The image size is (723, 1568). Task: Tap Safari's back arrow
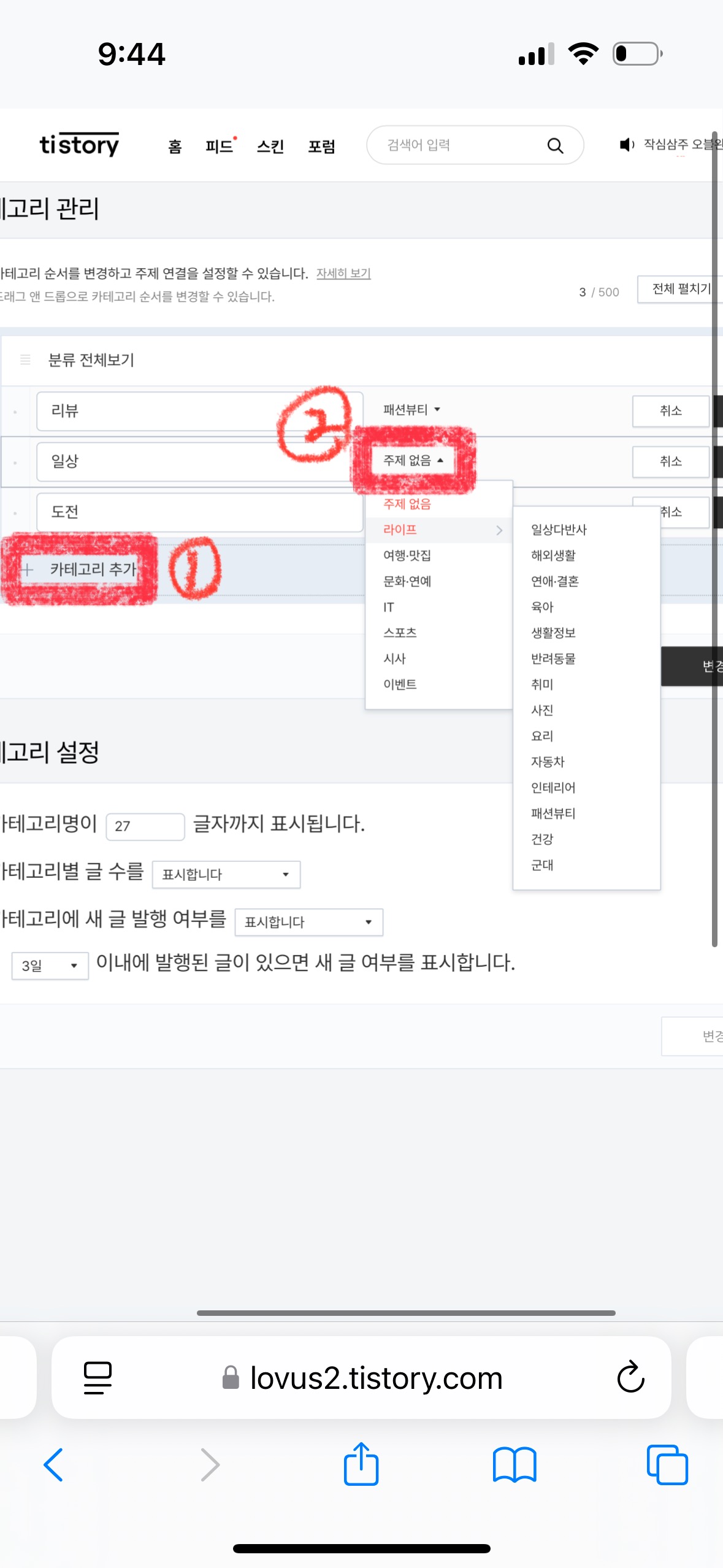pos(53,1465)
